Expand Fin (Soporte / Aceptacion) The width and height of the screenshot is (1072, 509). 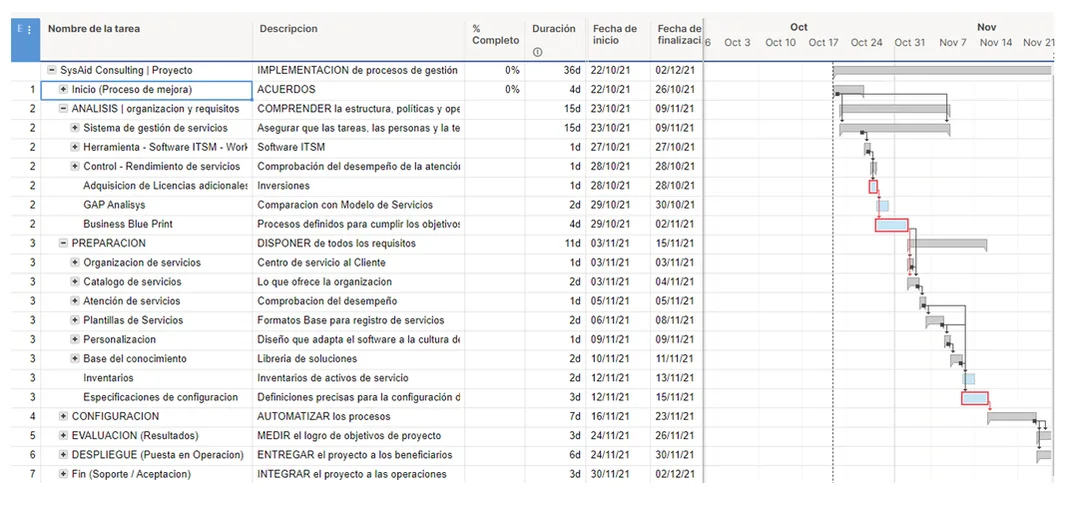[x=64, y=473]
